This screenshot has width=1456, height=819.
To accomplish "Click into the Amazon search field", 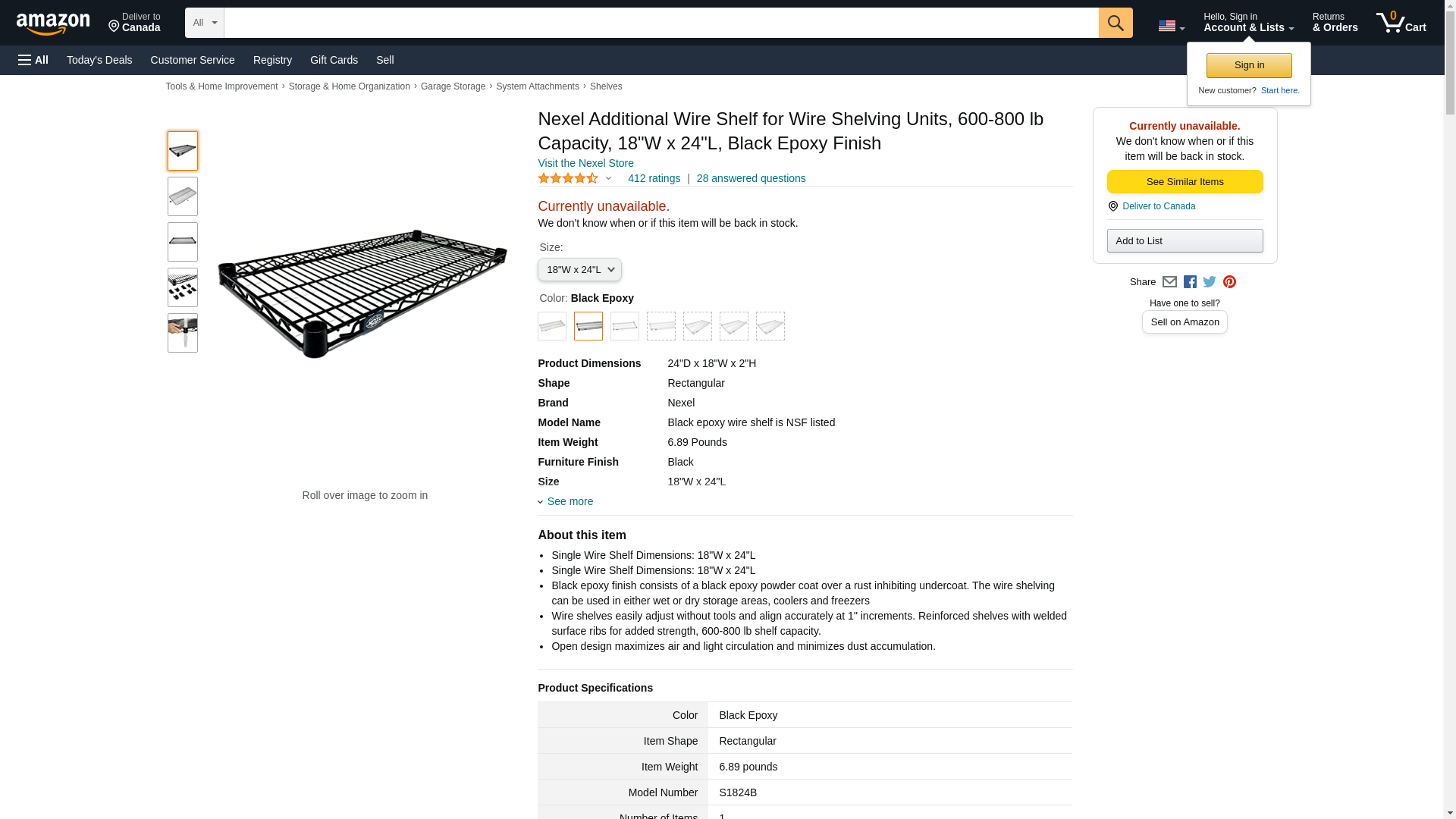I will [x=661, y=23].
